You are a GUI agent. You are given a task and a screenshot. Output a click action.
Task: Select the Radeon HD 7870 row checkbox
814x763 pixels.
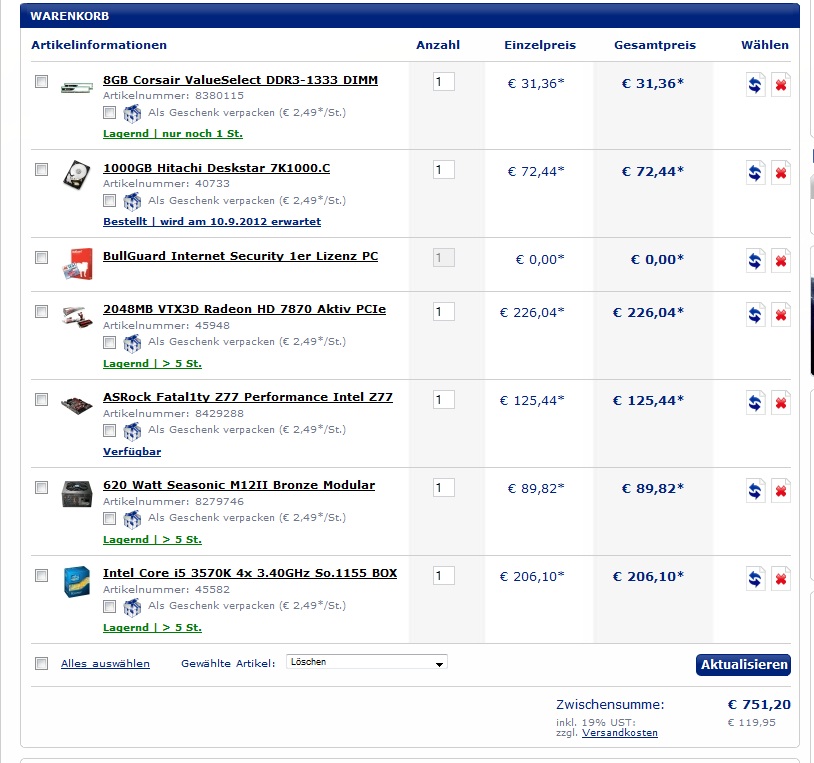pyautogui.click(x=42, y=311)
